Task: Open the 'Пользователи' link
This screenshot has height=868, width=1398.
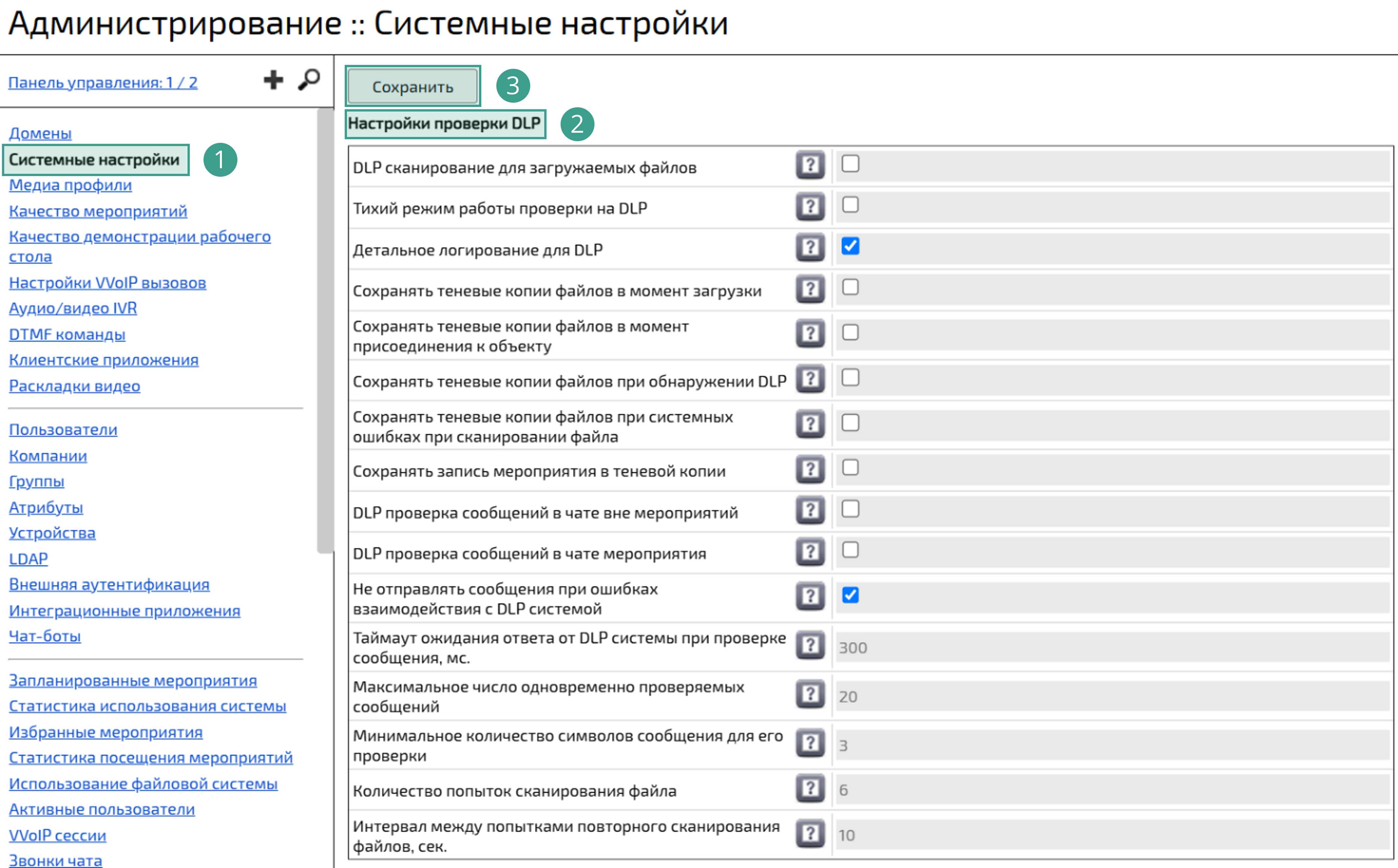Action: [x=63, y=429]
